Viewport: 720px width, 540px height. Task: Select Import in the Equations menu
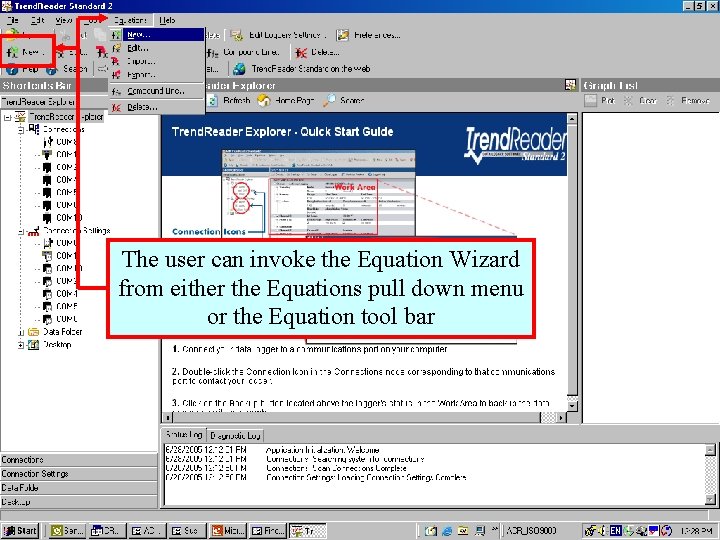click(x=157, y=61)
